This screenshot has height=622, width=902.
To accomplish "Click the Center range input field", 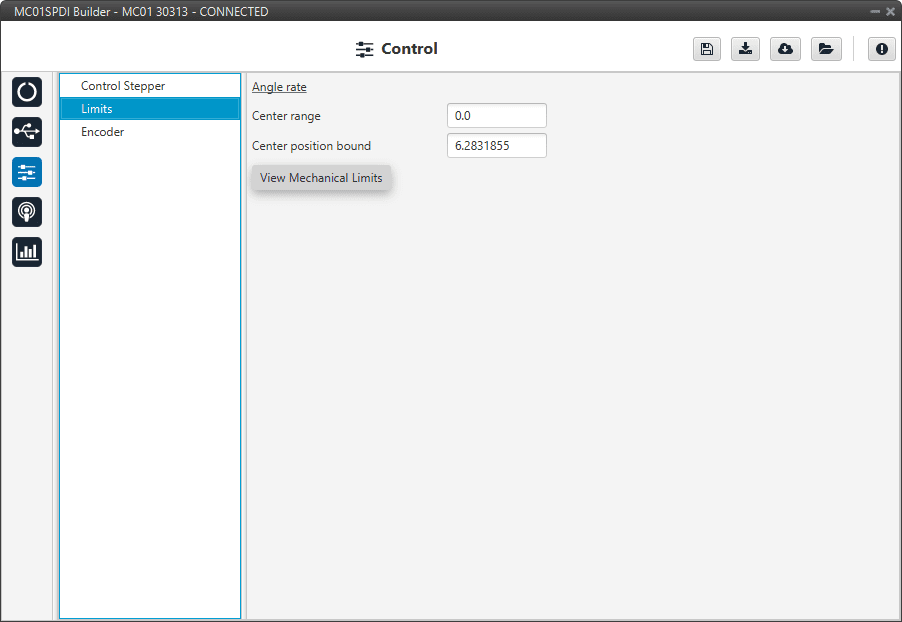I will (497, 116).
